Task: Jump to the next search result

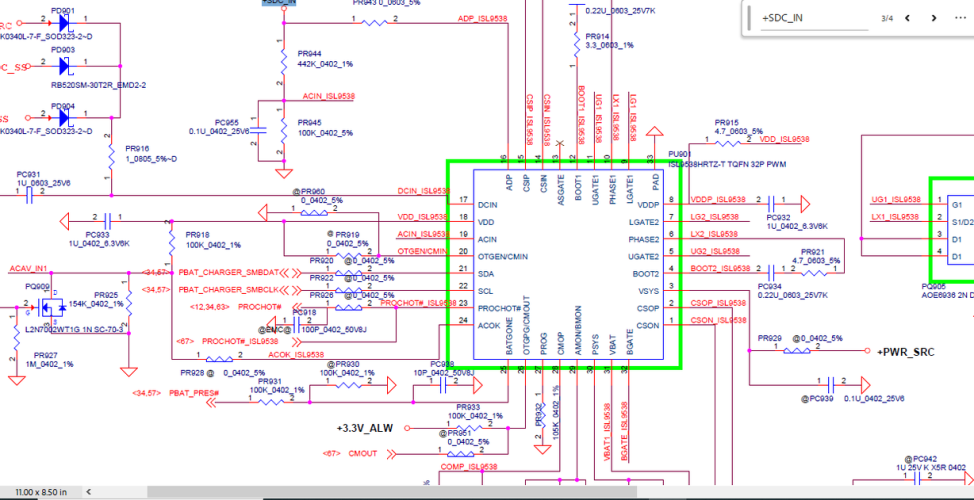Action: [x=934, y=18]
